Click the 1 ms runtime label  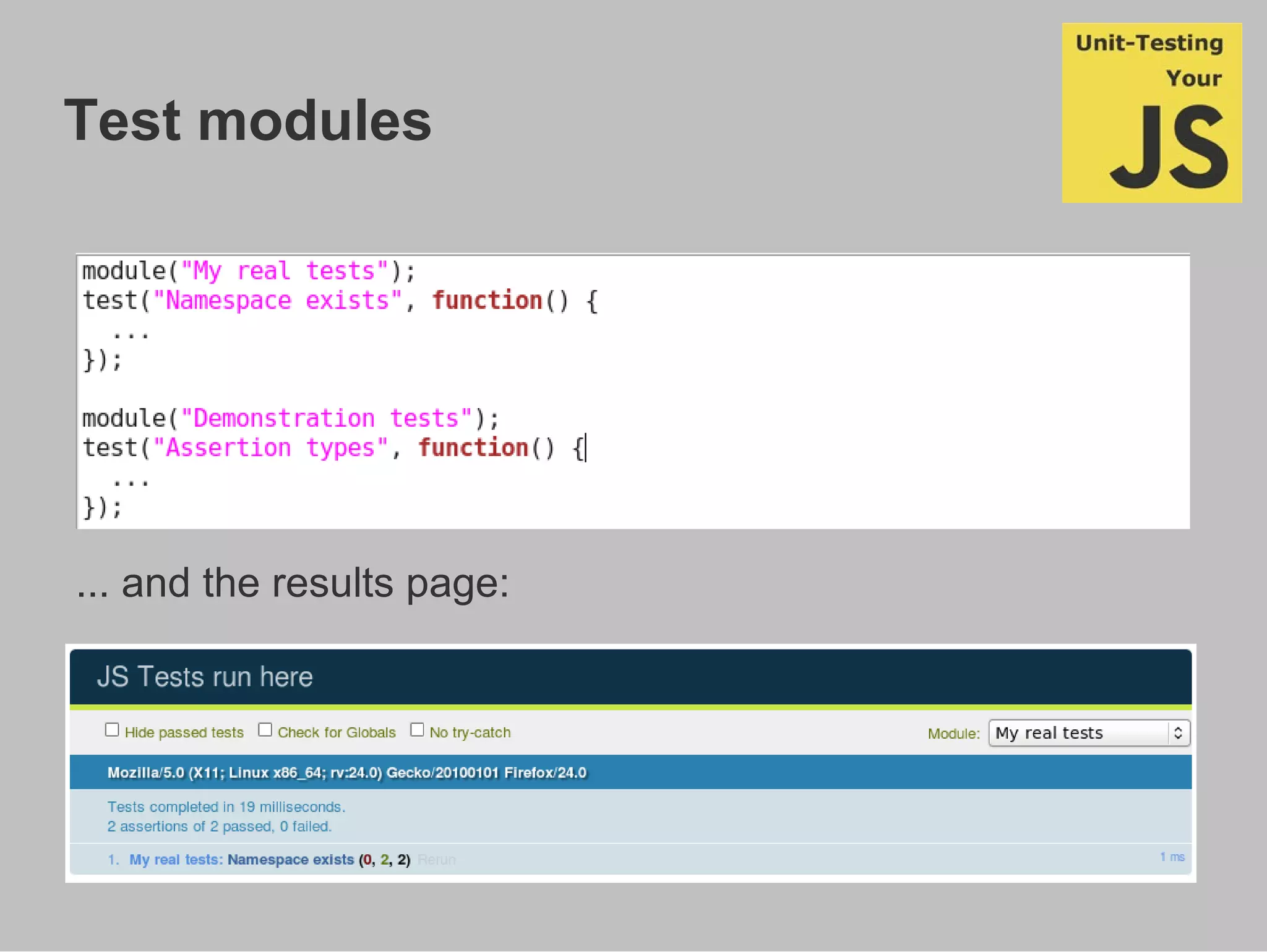tap(1172, 857)
